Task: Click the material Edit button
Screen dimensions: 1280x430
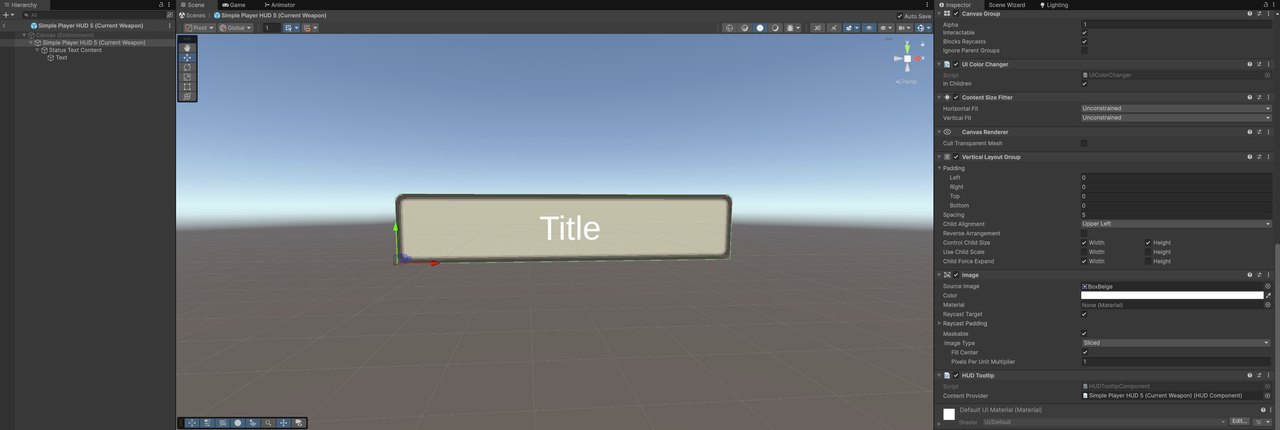Action: tap(1239, 422)
